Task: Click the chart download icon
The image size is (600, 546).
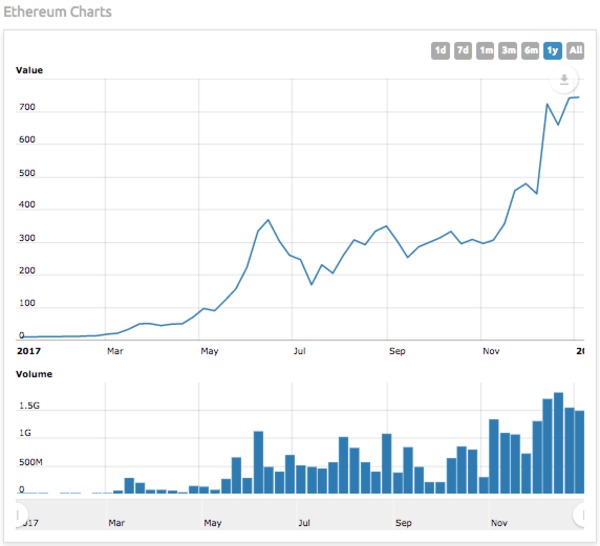Action: [564, 80]
